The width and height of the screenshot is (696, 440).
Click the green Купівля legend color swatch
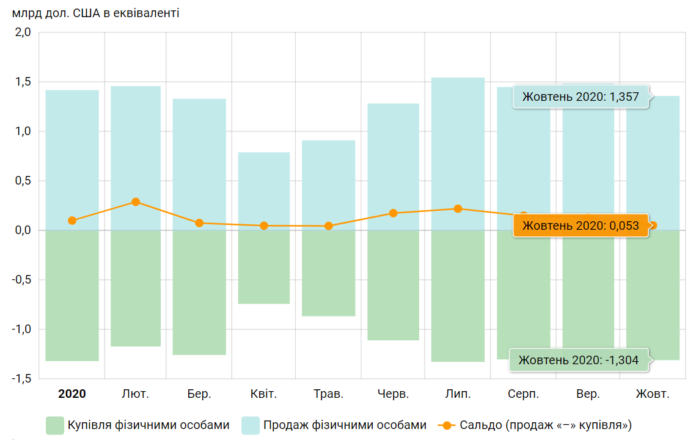pyautogui.click(x=54, y=425)
